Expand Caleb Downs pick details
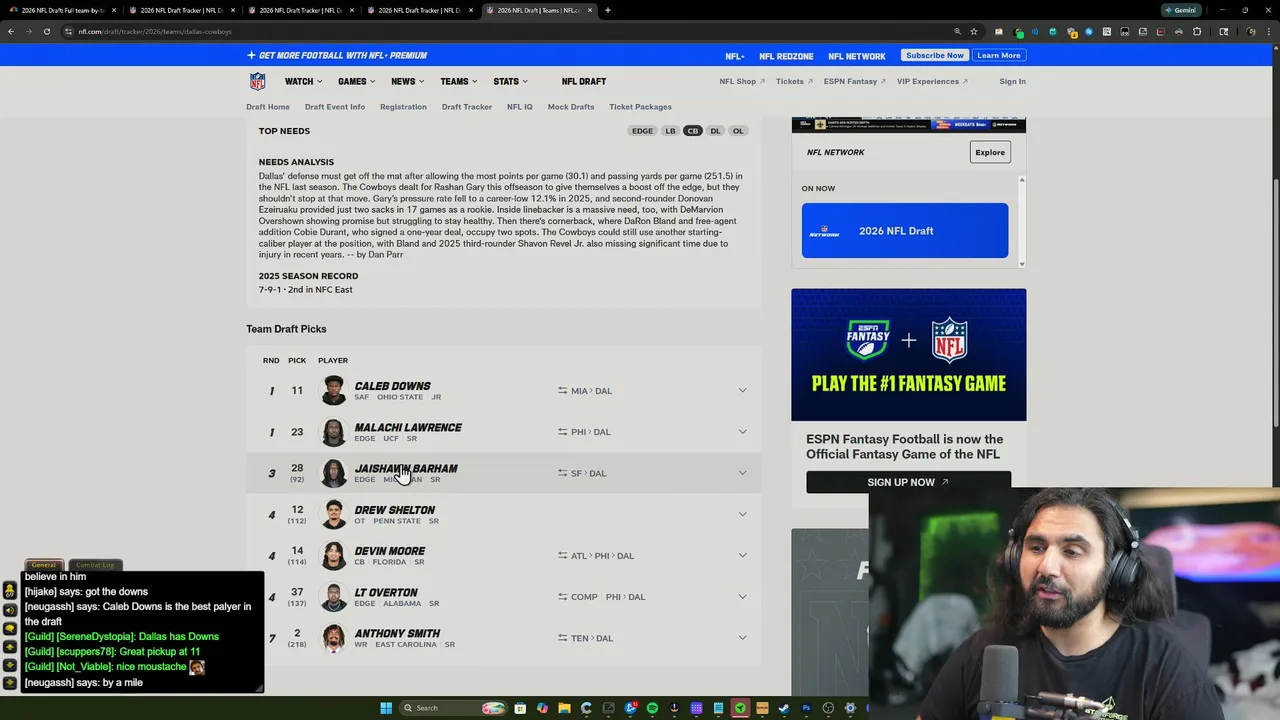1280x720 pixels. (742, 391)
